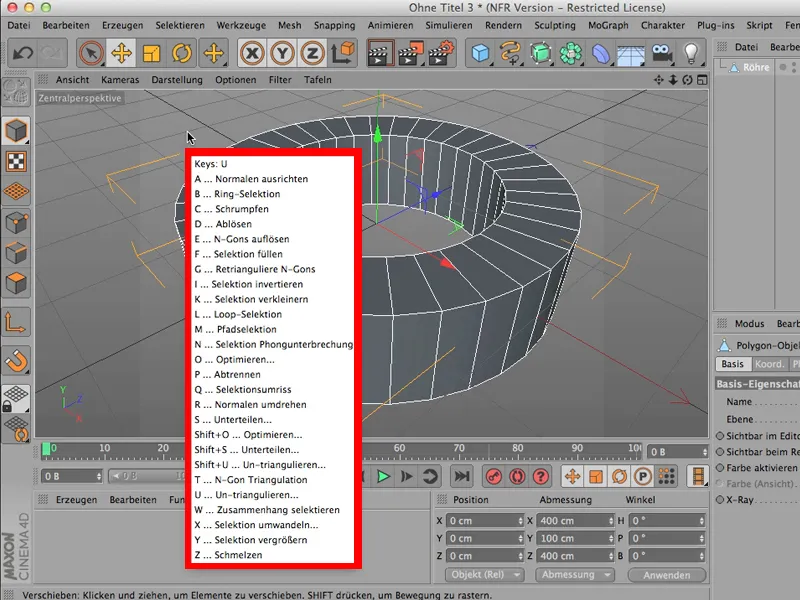Step to next frame
Viewport: 800px width, 600px height.
pos(407,477)
